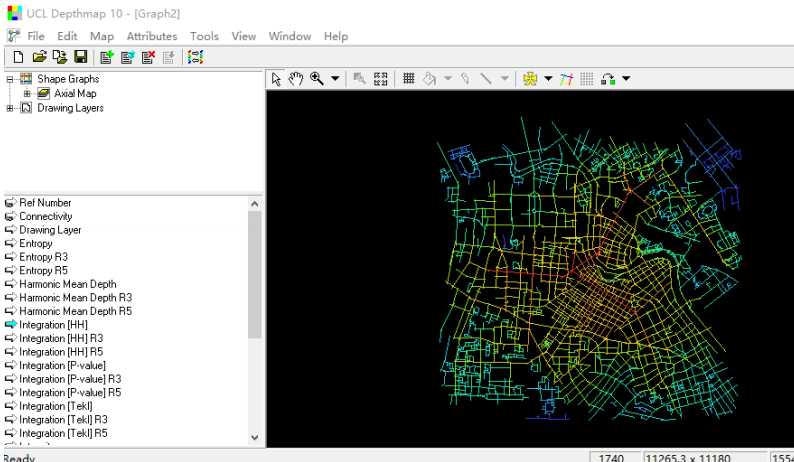Select the line drawing tool
The image size is (794, 462).
[486, 79]
